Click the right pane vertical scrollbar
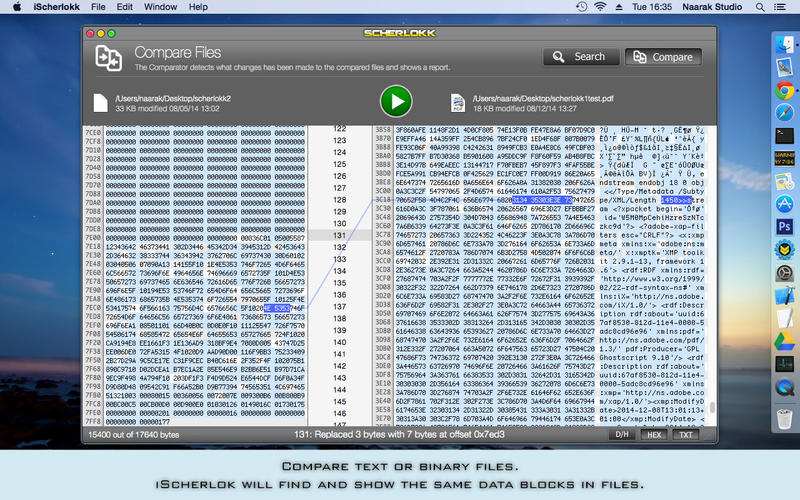800x500 pixels. 712,407
